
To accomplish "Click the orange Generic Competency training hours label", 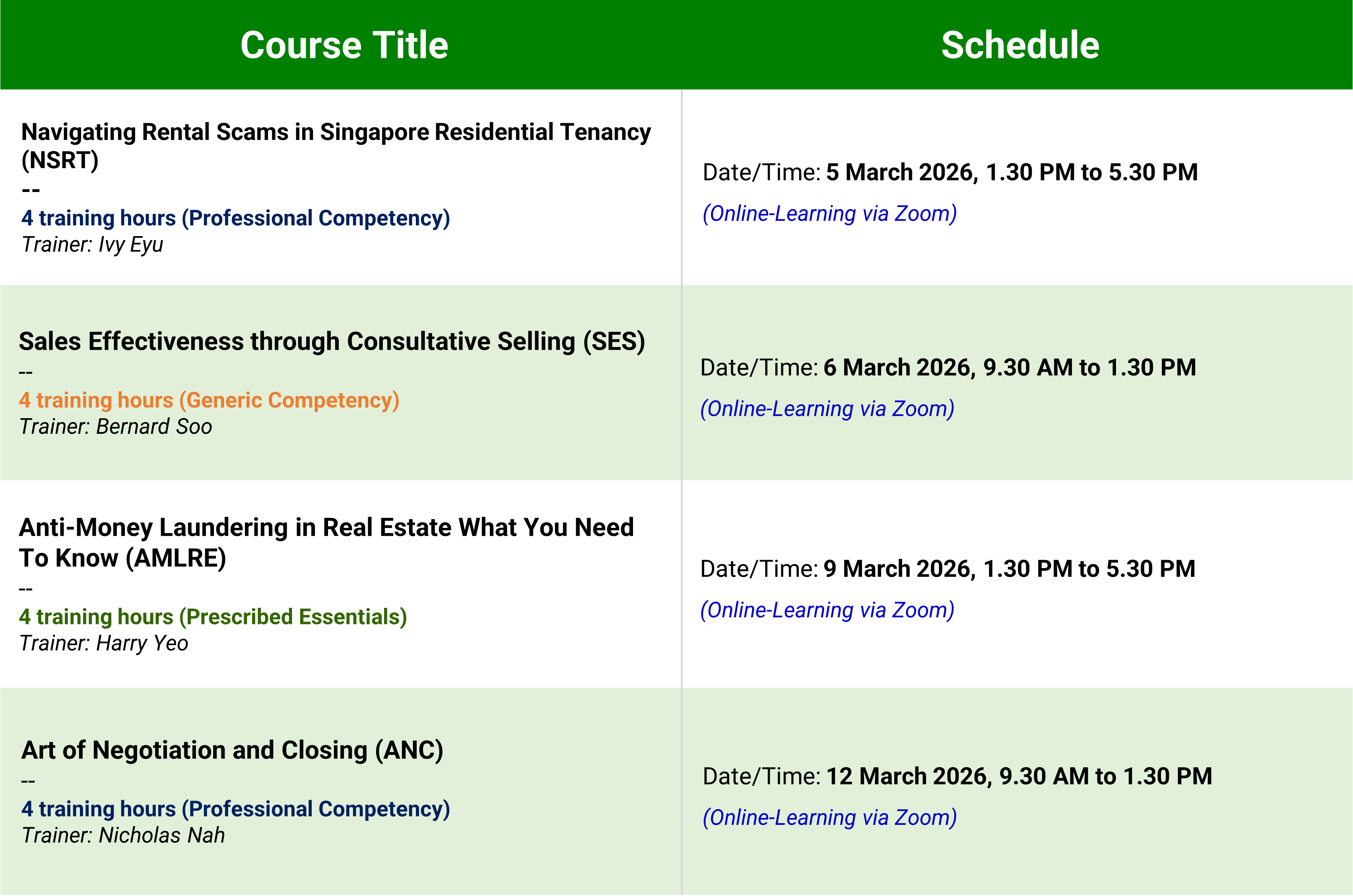I will tap(209, 400).
